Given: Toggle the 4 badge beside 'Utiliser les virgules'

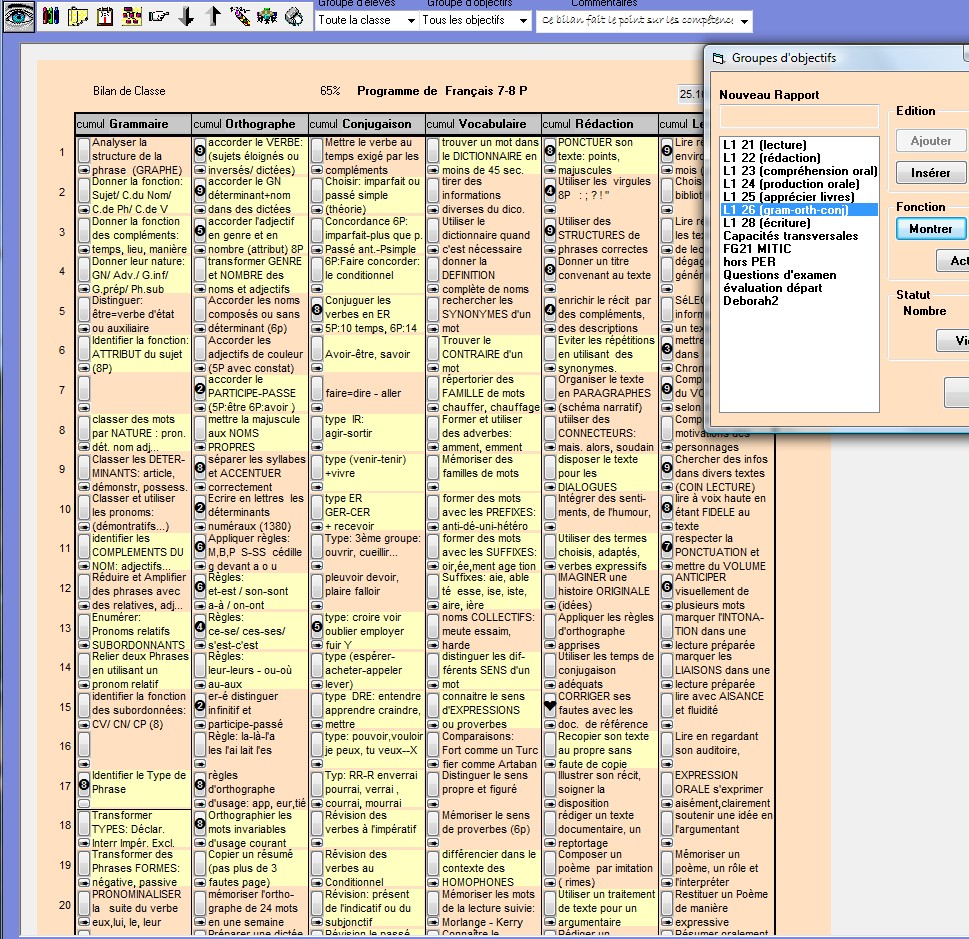Looking at the screenshot, I should [x=549, y=190].
